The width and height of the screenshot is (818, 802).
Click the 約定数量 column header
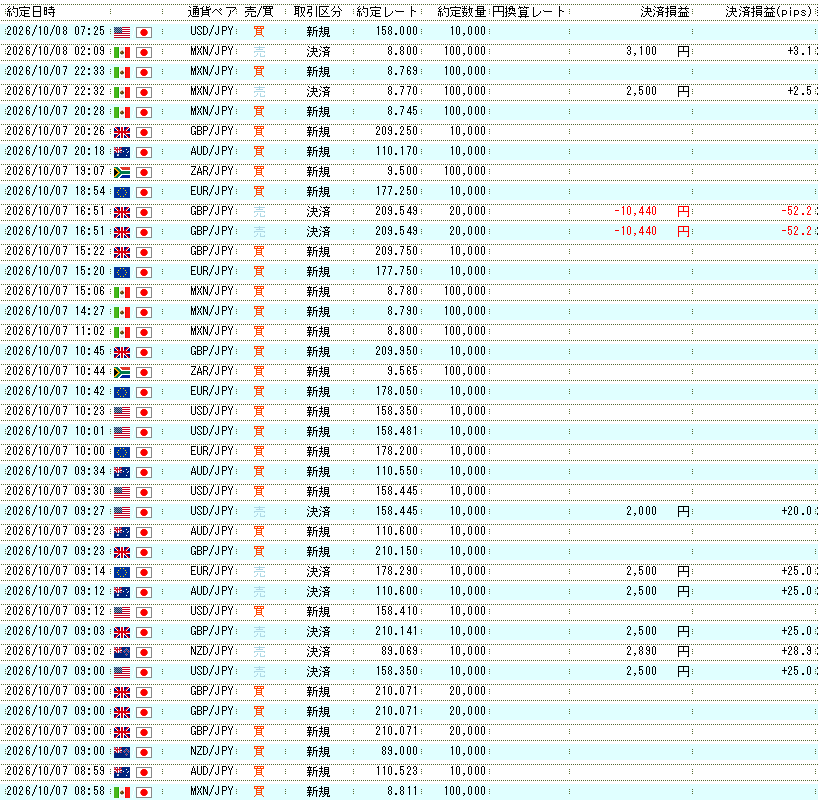[x=462, y=11]
